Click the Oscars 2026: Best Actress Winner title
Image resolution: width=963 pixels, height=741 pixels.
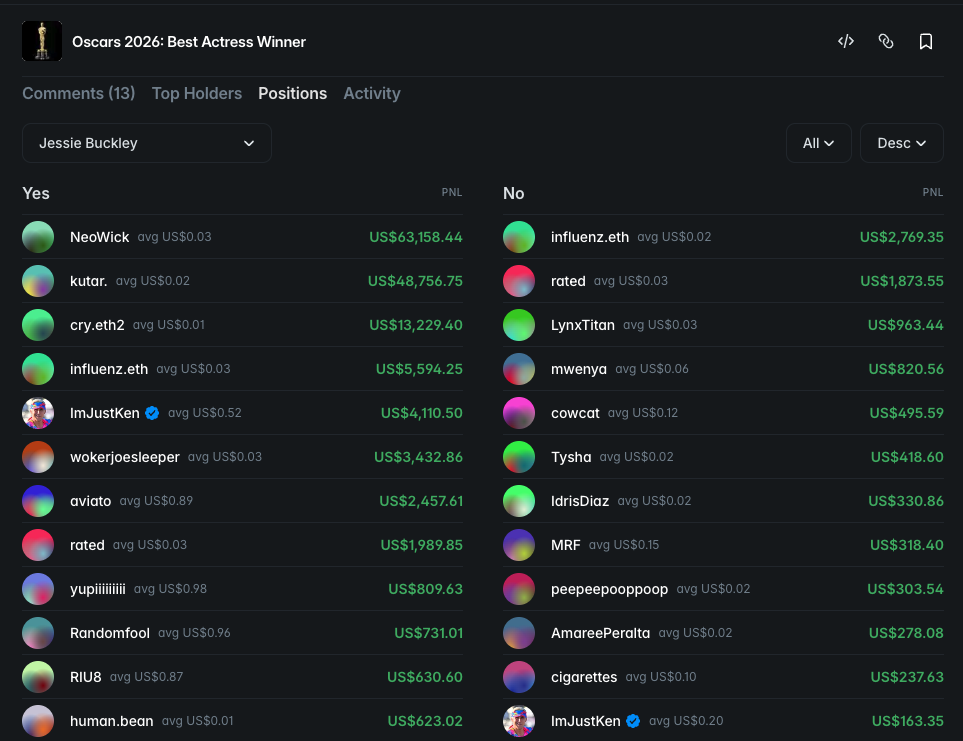coord(189,42)
